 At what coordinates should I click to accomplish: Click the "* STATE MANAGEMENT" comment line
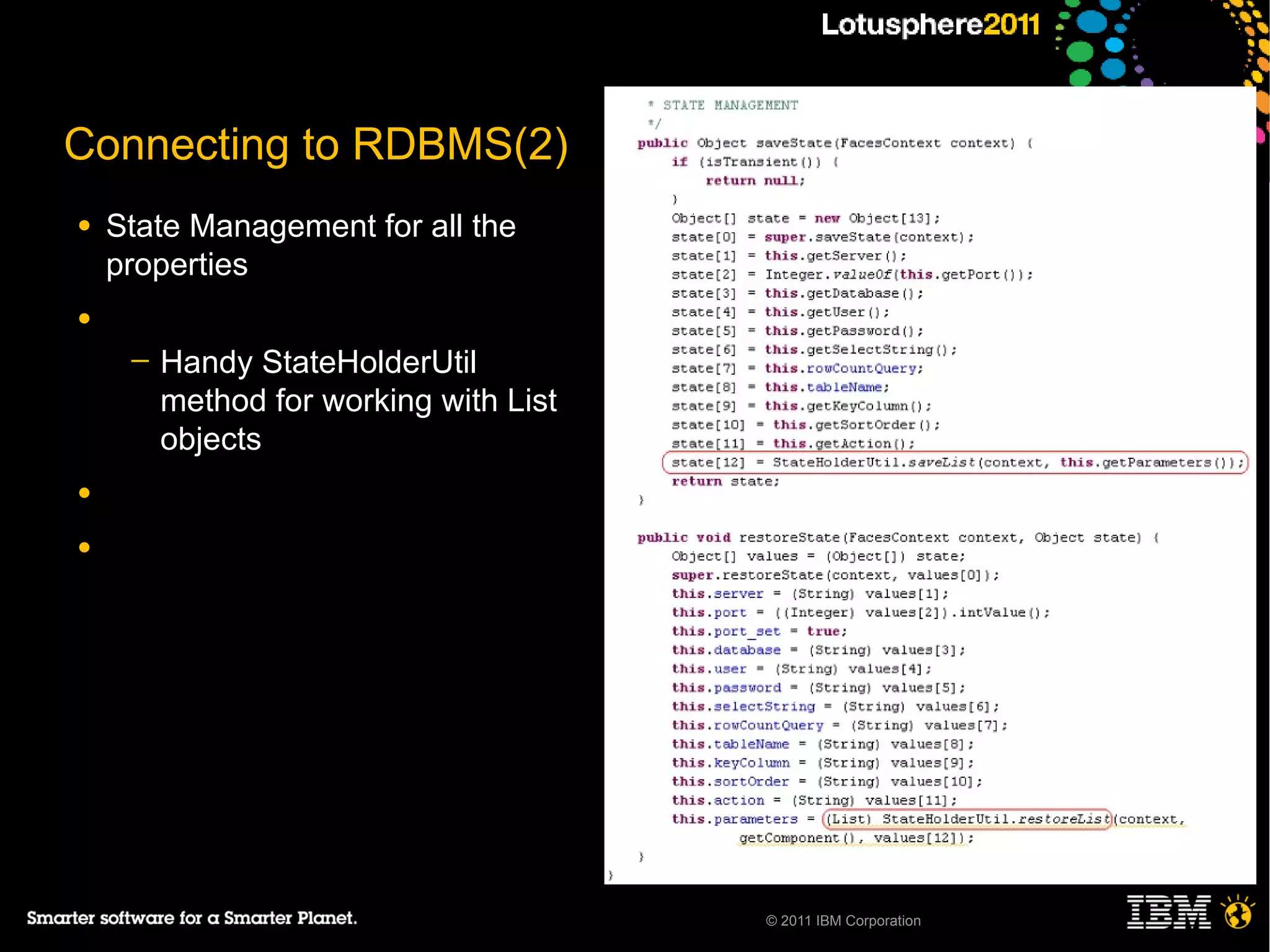[723, 105]
